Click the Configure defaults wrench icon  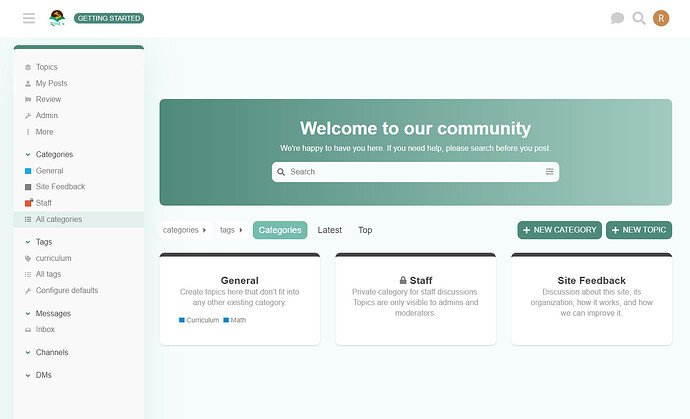(28, 290)
